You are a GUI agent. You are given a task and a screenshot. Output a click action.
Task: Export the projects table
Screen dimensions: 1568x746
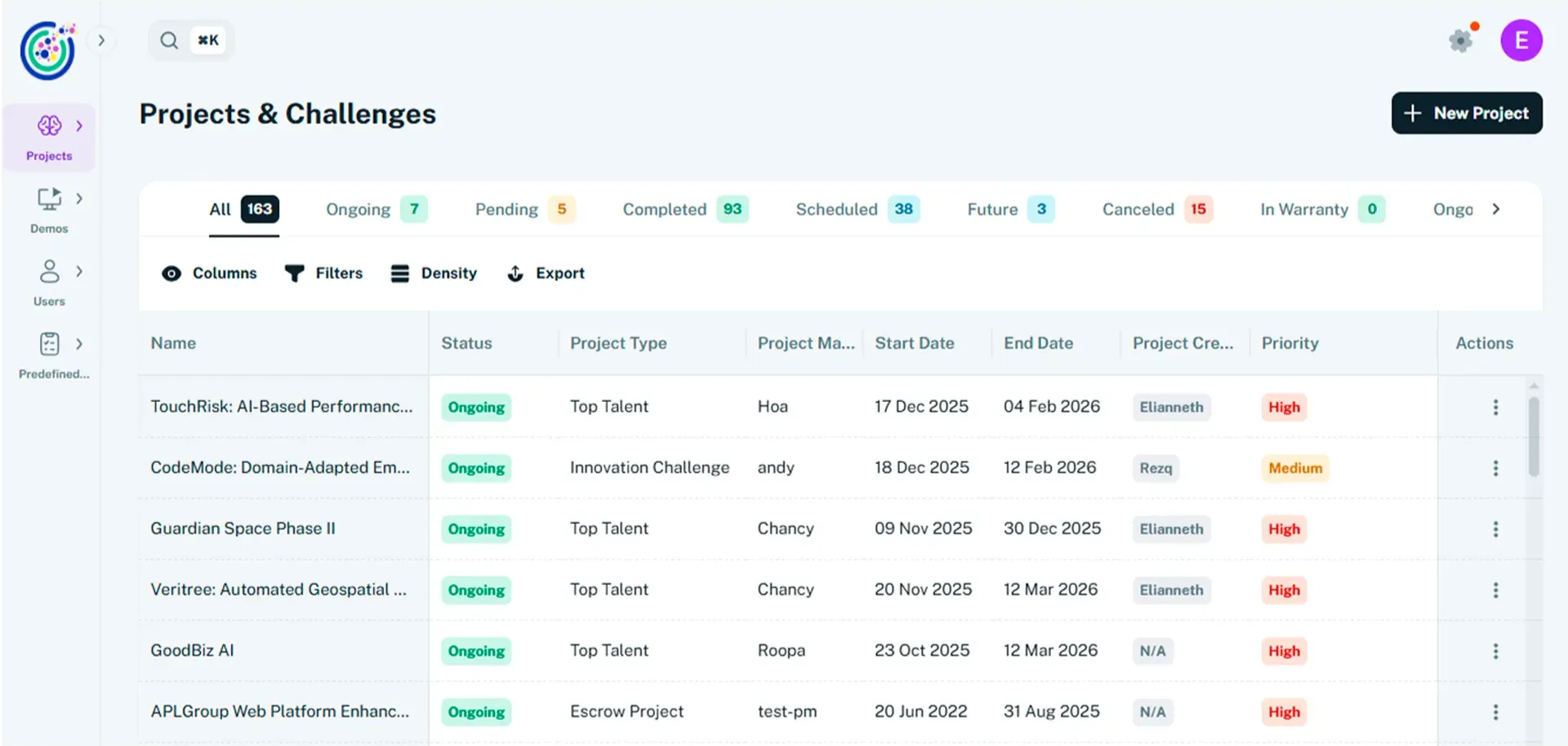pos(546,274)
